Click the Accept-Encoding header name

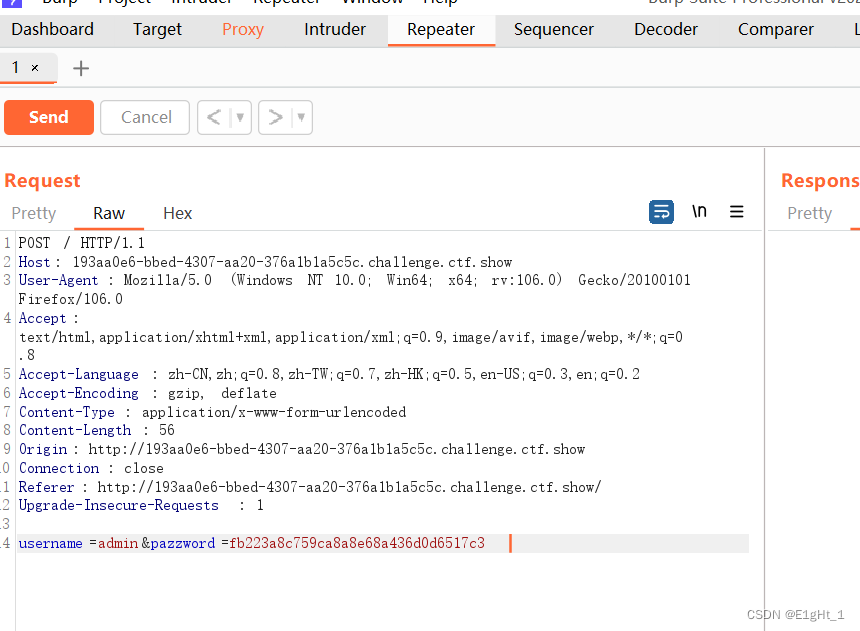[x=78, y=393]
